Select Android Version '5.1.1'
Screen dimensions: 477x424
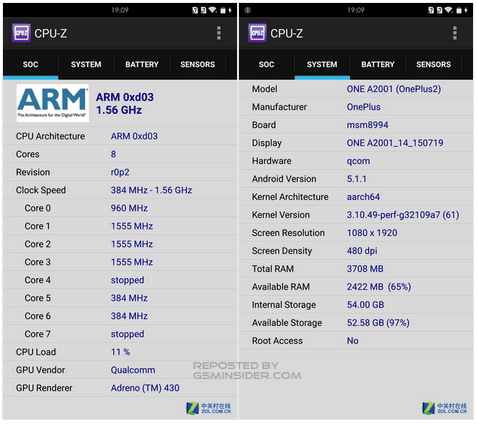click(356, 179)
